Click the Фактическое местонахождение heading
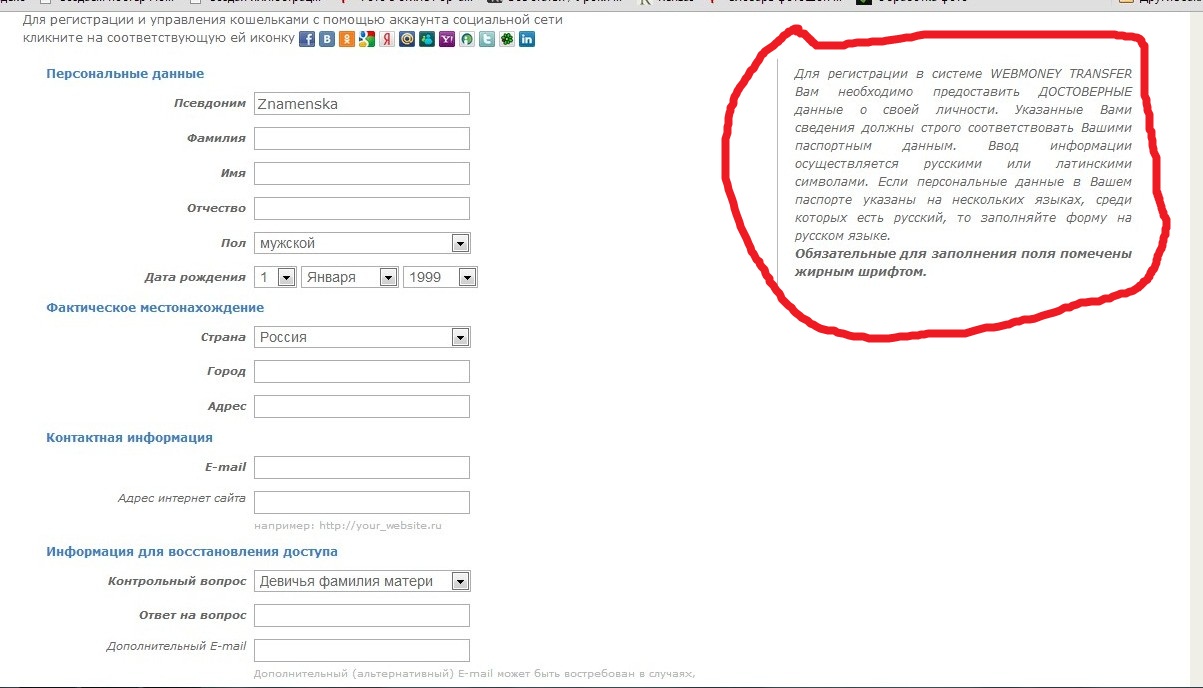1203x688 pixels. (x=155, y=308)
